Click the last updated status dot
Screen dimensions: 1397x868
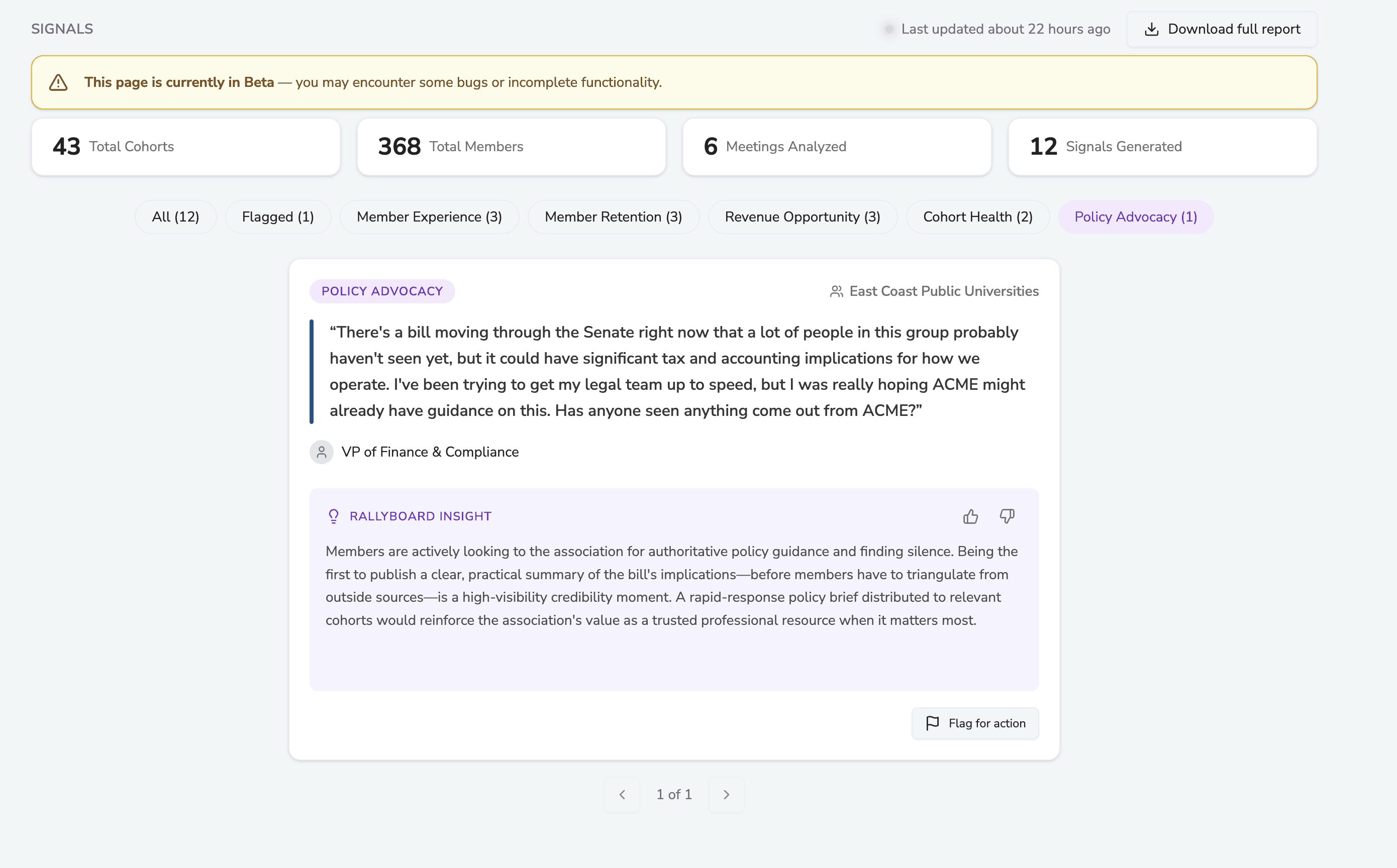pos(889,29)
